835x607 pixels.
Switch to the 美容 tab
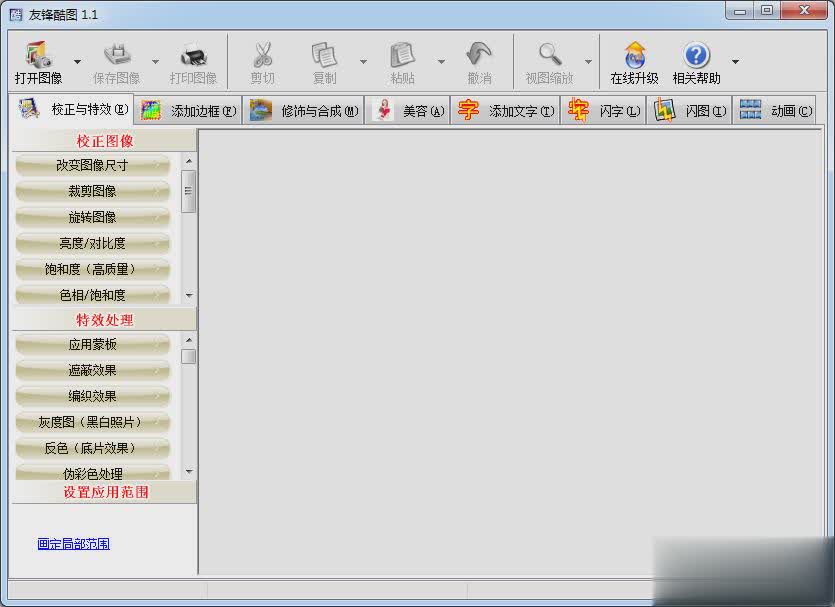click(x=408, y=110)
